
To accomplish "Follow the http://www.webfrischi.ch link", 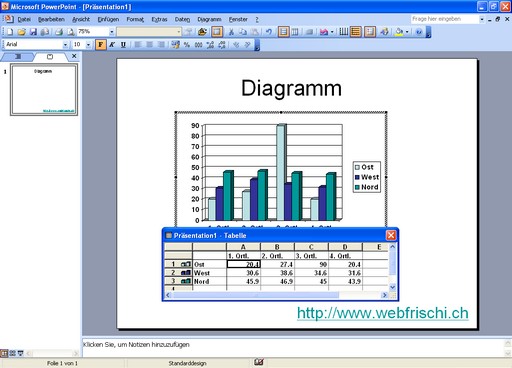I will (383, 313).
